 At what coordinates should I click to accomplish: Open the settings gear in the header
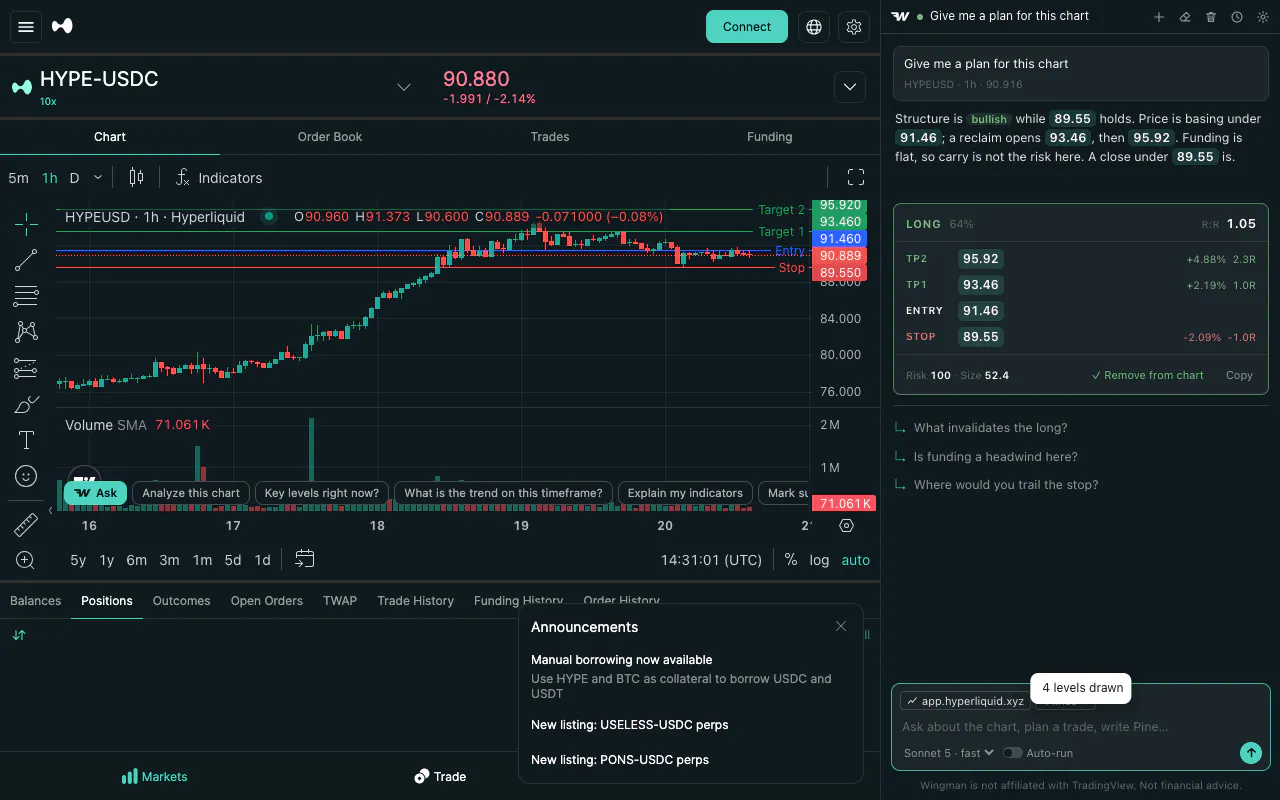tap(854, 27)
